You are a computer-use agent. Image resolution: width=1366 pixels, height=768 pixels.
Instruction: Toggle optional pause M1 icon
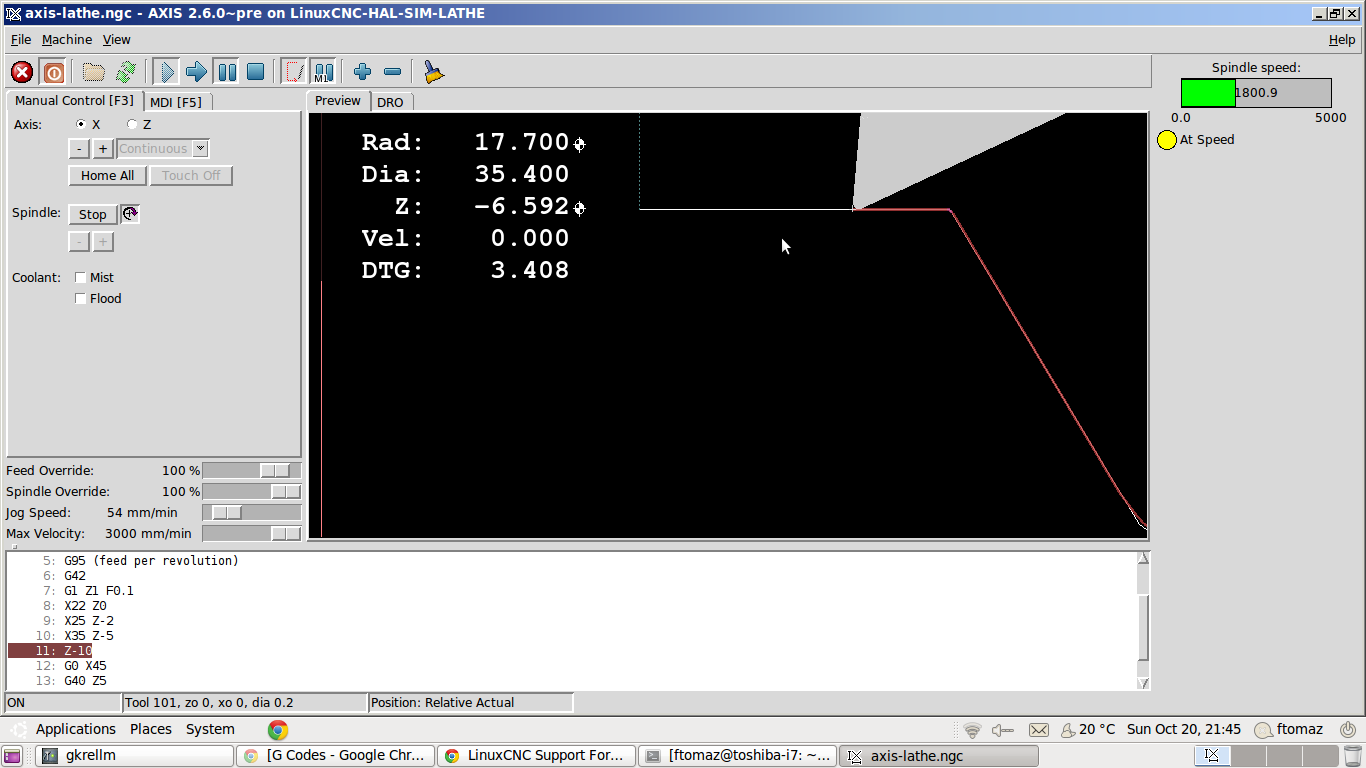pyautogui.click(x=323, y=72)
